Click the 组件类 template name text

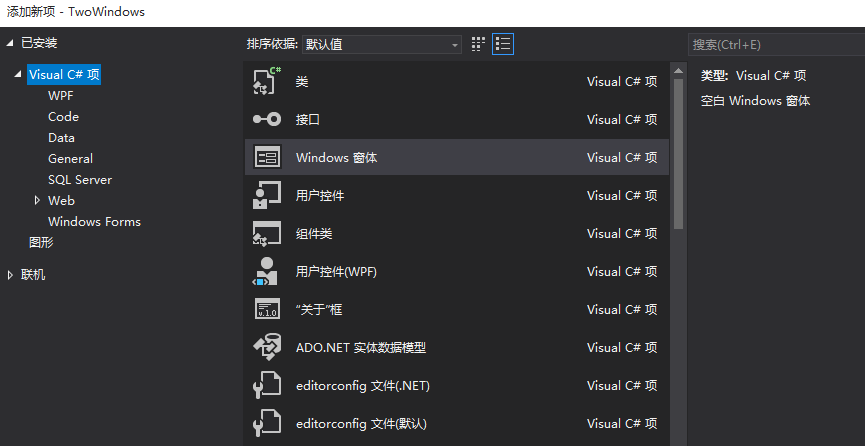(314, 234)
